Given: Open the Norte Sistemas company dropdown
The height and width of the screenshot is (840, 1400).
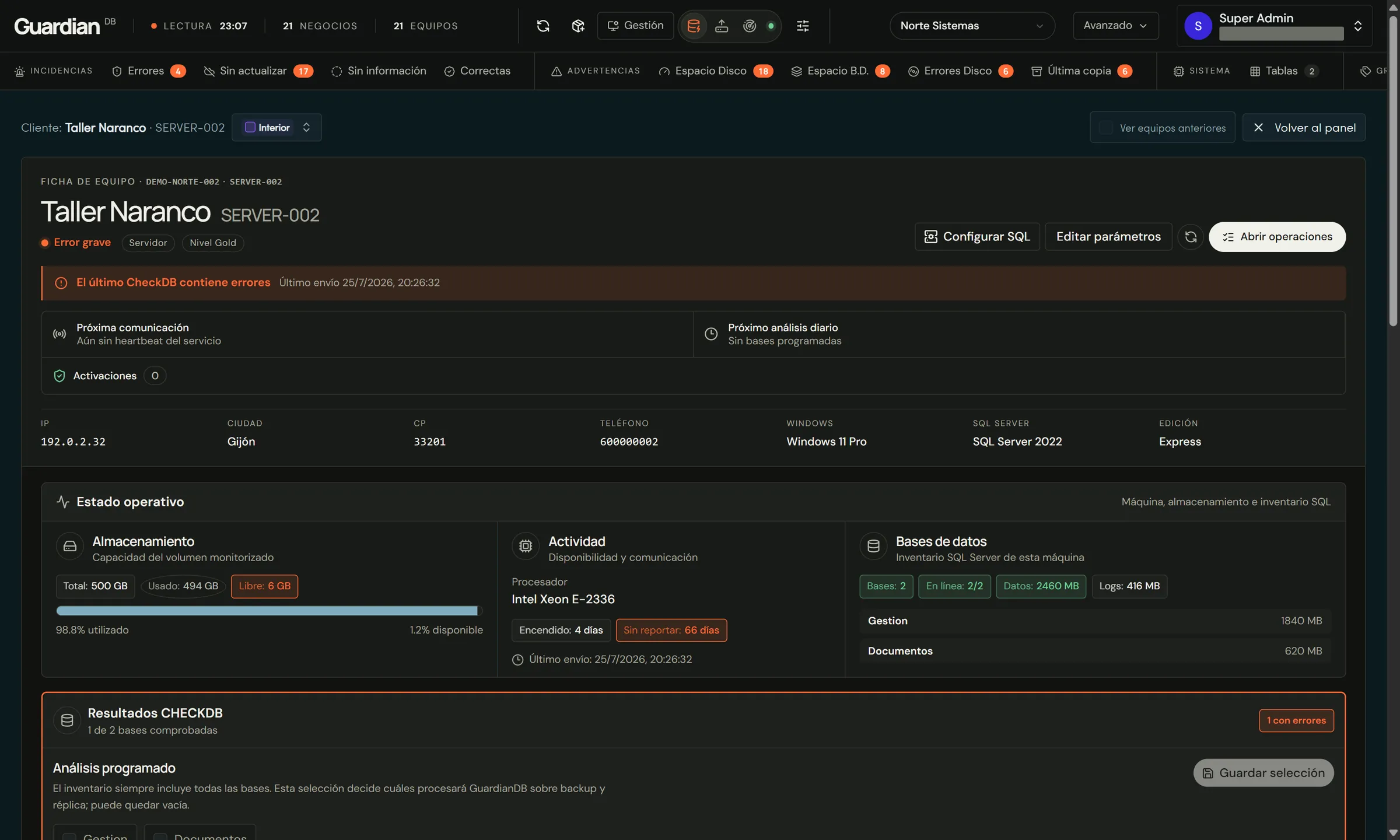Looking at the screenshot, I should tap(972, 26).
